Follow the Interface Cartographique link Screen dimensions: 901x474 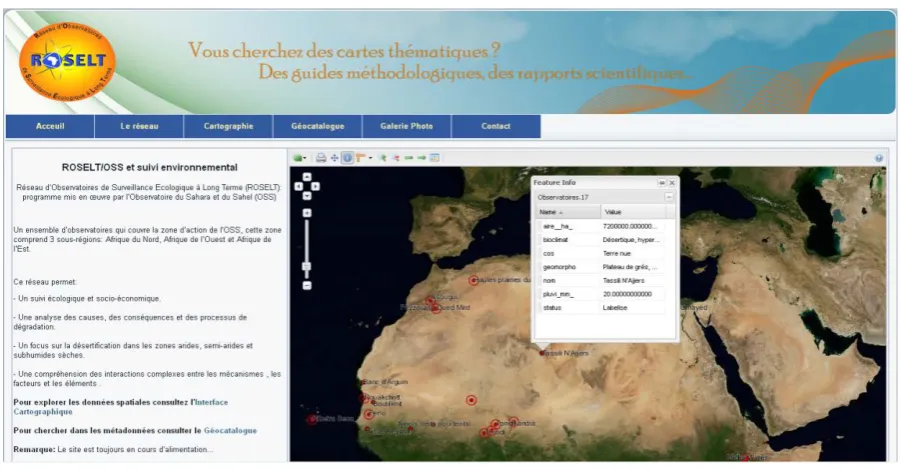(121, 407)
